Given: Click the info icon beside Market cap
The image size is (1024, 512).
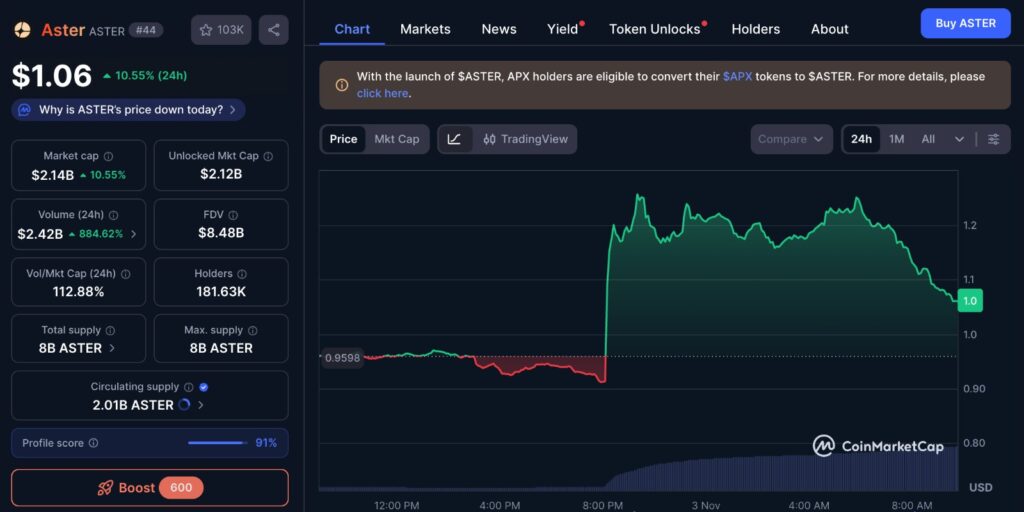Looking at the screenshot, I should pos(108,156).
